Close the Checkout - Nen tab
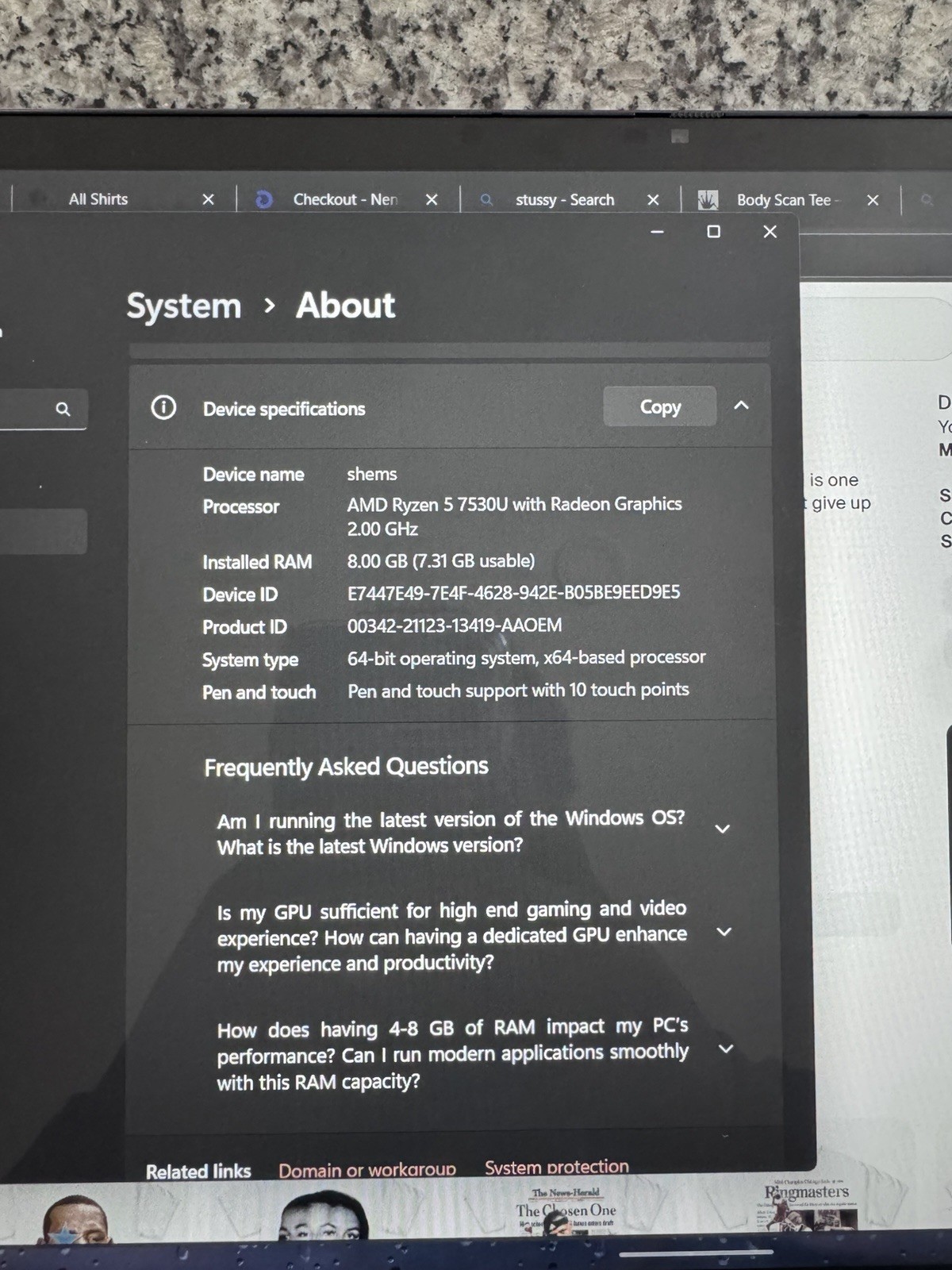This screenshot has height=1270, width=952. pyautogui.click(x=432, y=200)
